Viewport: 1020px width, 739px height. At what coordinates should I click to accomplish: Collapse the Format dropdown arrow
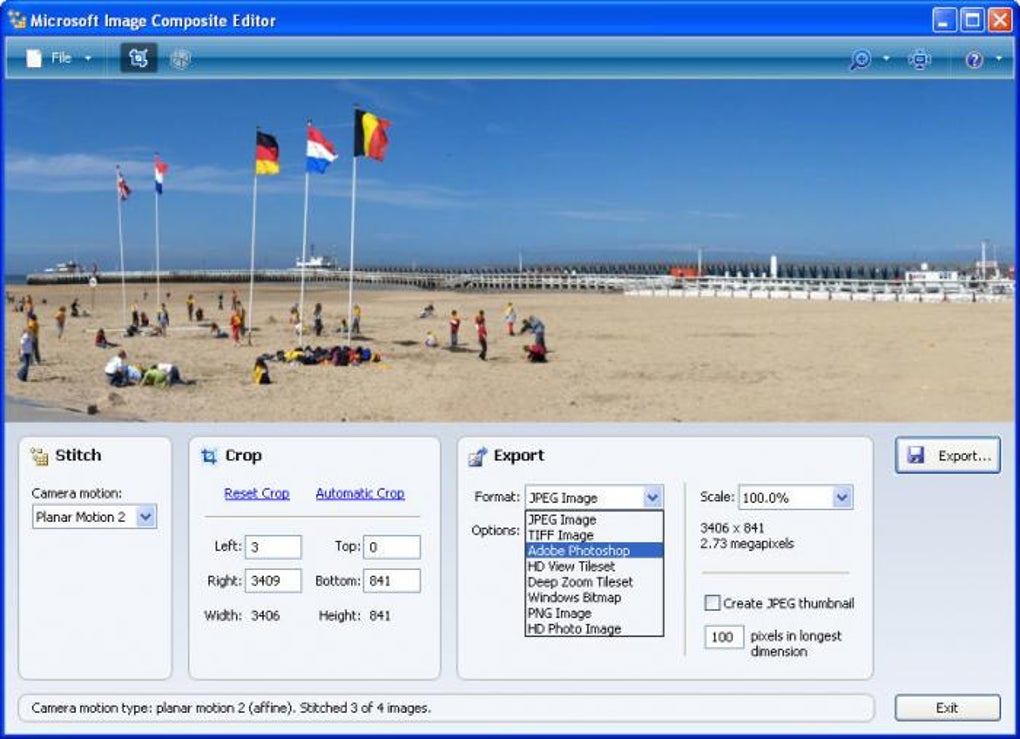coord(652,498)
